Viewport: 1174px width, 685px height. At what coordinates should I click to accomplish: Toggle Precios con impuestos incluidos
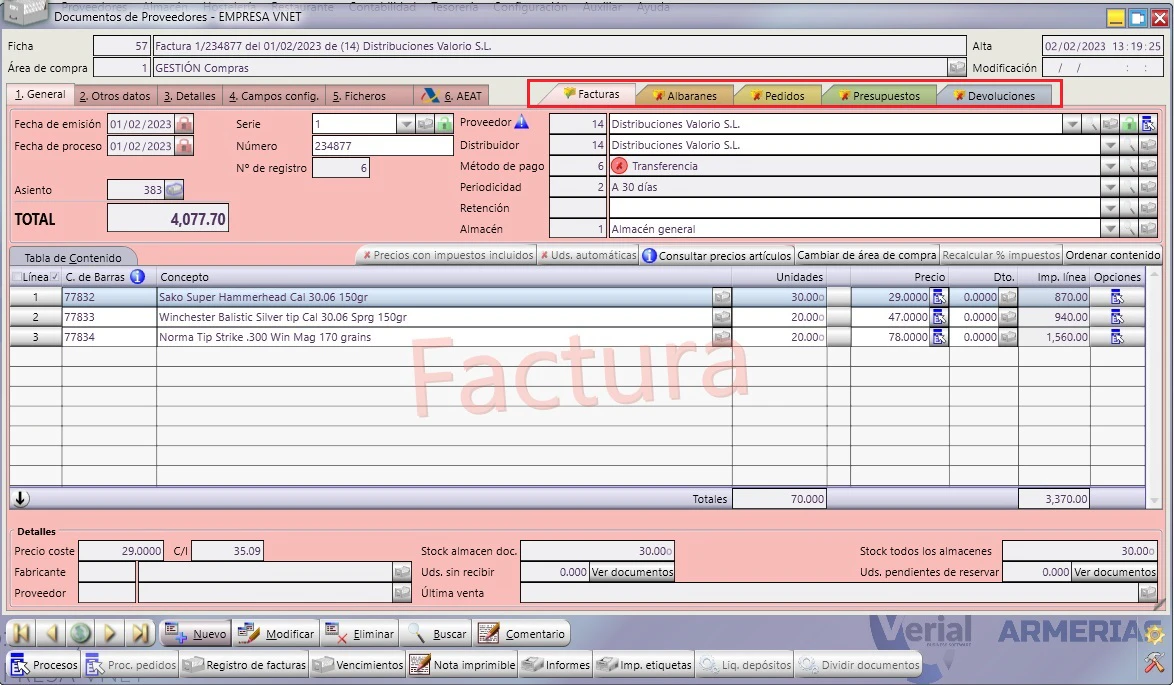tap(447, 255)
